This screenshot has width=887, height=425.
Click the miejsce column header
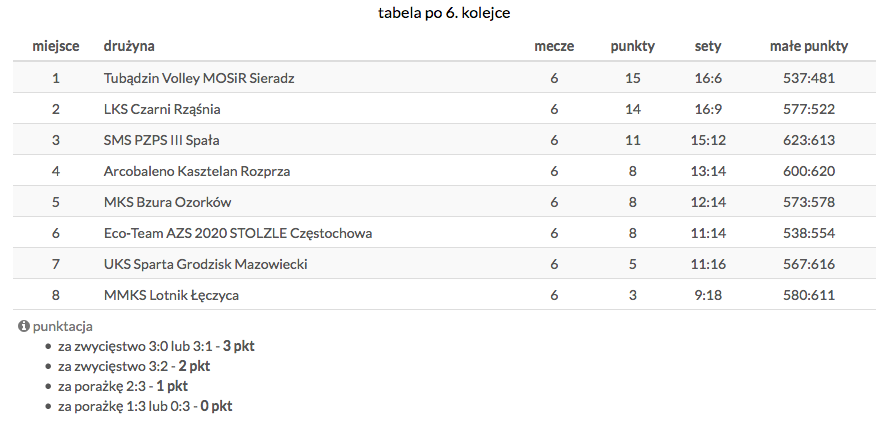(56, 46)
